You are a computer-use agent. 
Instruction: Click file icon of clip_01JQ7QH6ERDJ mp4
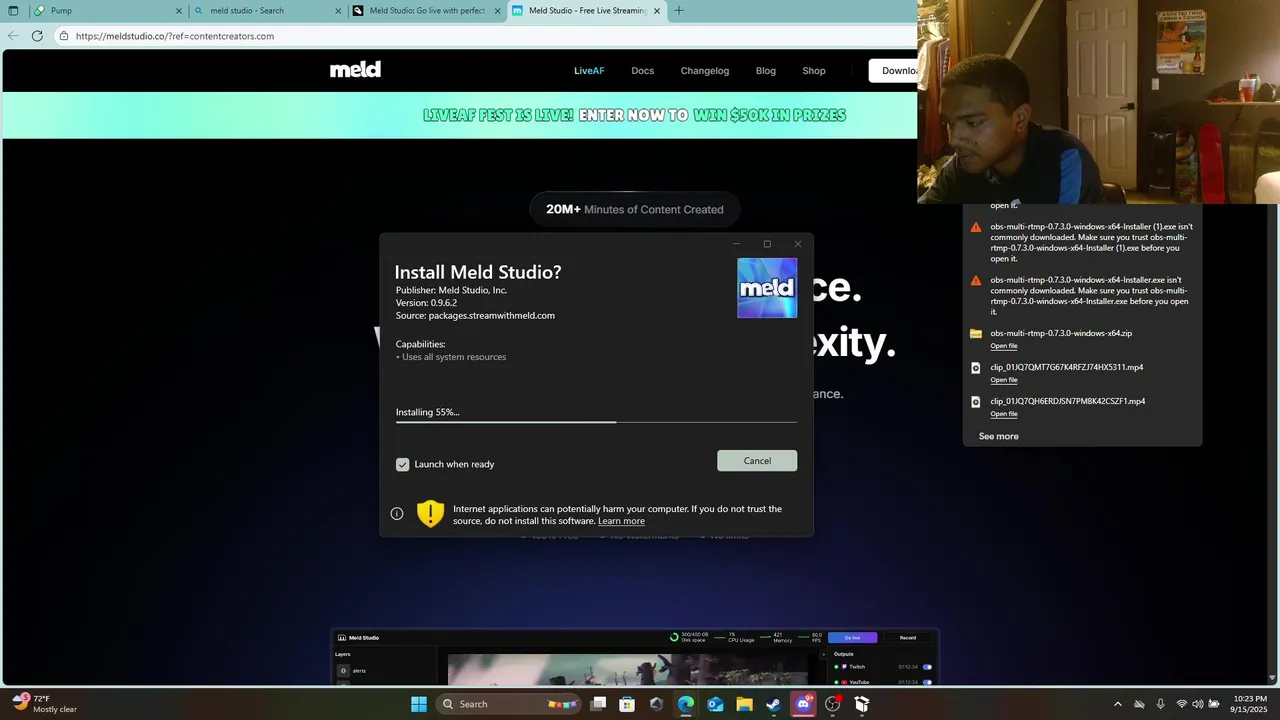[976, 402]
